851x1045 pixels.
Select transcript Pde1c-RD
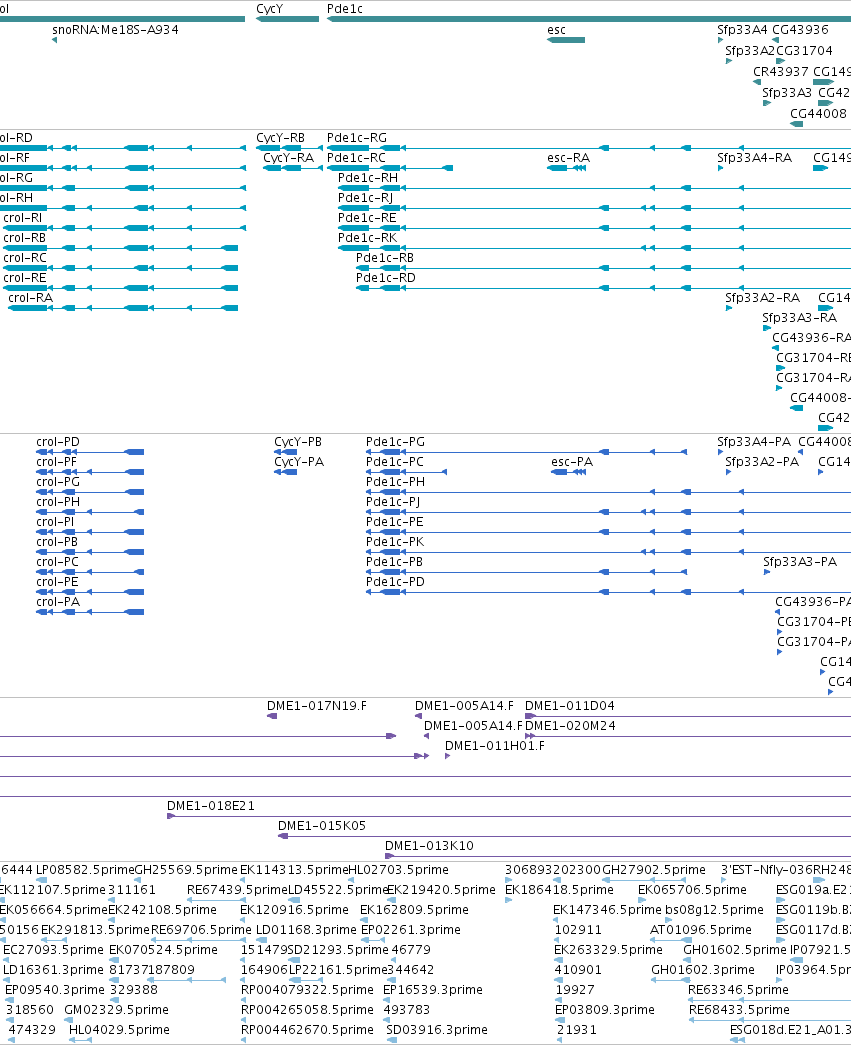coord(385,278)
